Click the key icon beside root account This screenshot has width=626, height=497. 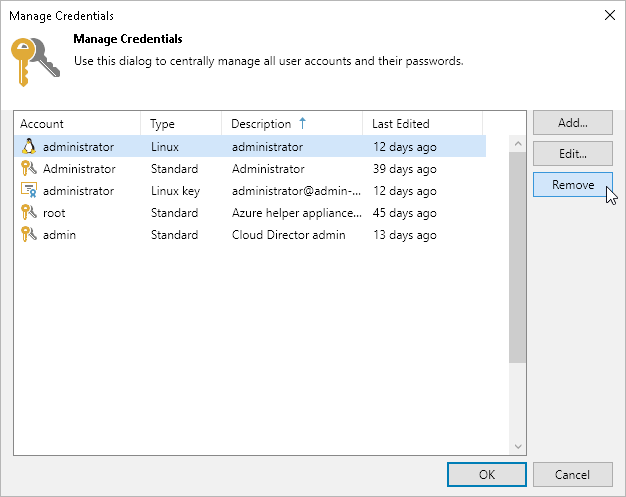coord(29,212)
